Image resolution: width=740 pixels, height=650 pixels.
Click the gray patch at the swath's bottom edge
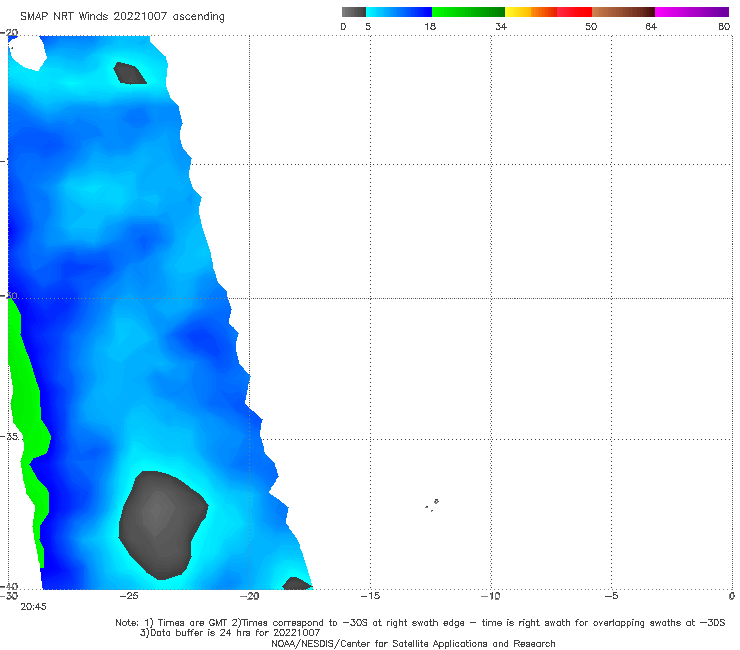[x=296, y=584]
